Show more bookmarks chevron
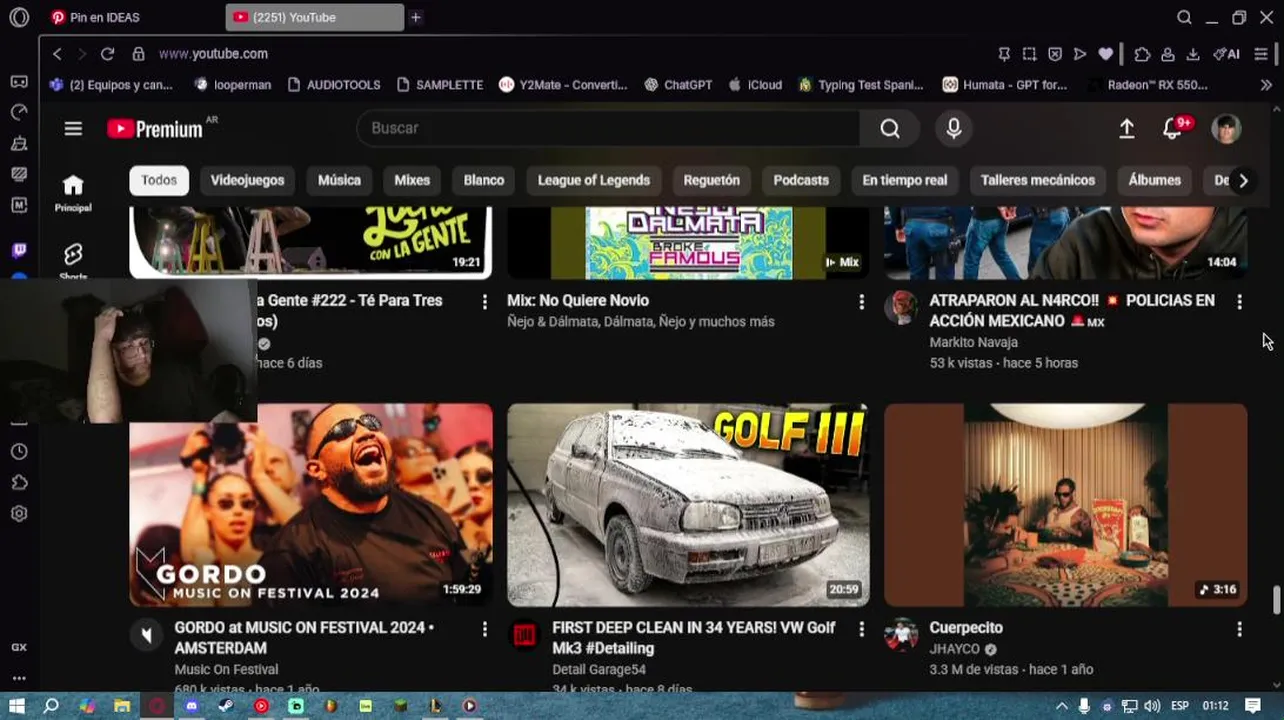 point(1266,85)
